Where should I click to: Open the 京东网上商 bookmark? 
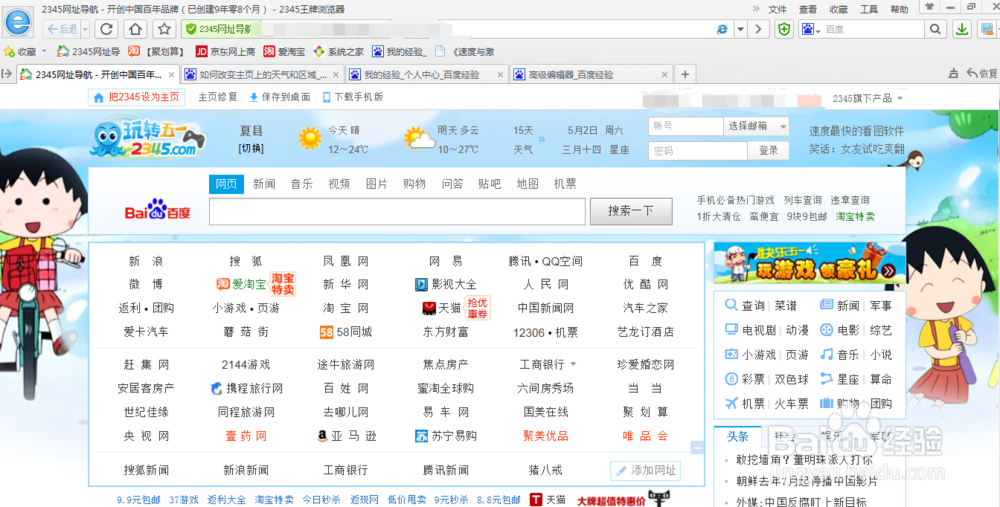point(225,52)
